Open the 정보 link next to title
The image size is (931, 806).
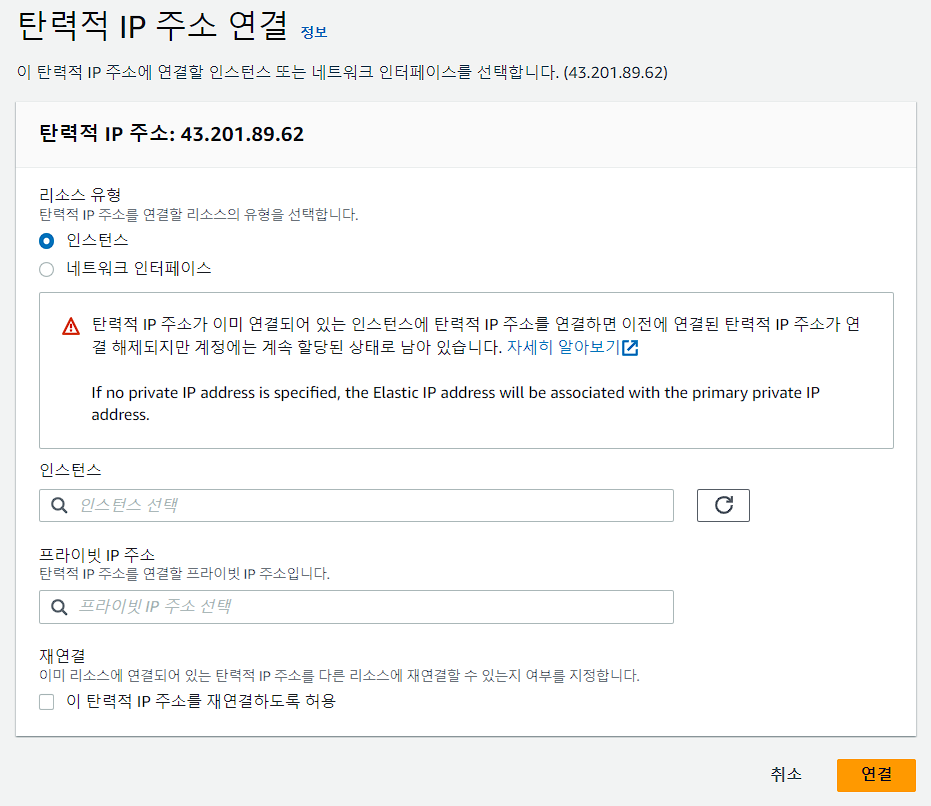[314, 32]
